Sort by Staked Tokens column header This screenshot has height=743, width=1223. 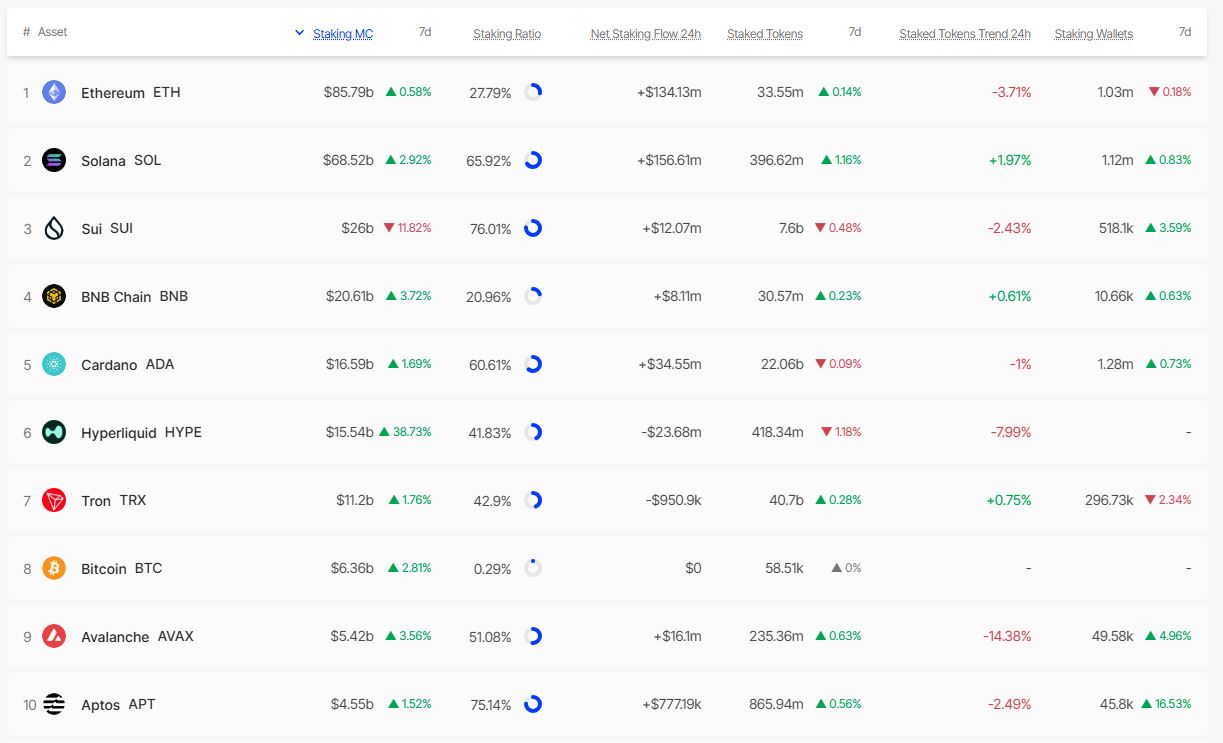tap(765, 34)
